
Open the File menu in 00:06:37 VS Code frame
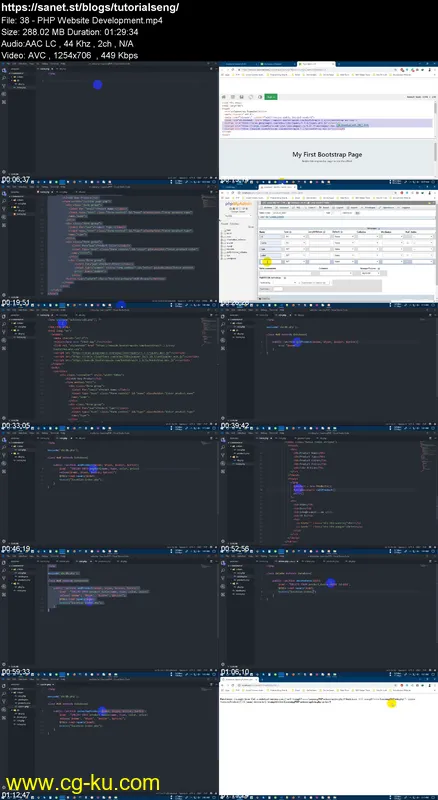coord(8,64)
